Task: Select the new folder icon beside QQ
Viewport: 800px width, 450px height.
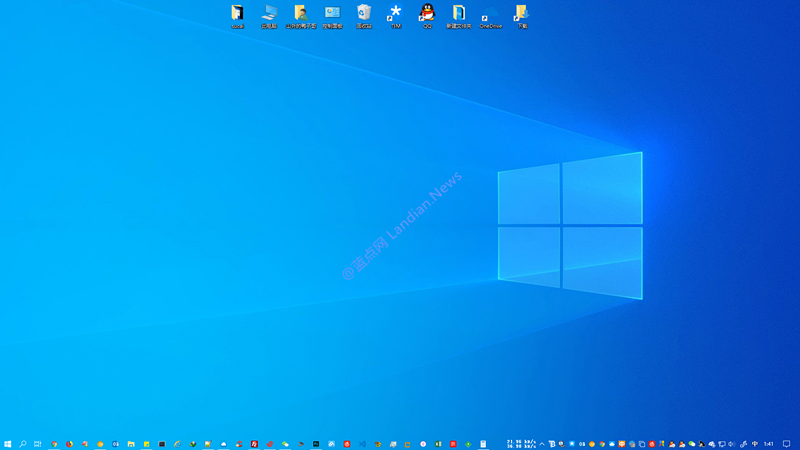Action: (459, 16)
